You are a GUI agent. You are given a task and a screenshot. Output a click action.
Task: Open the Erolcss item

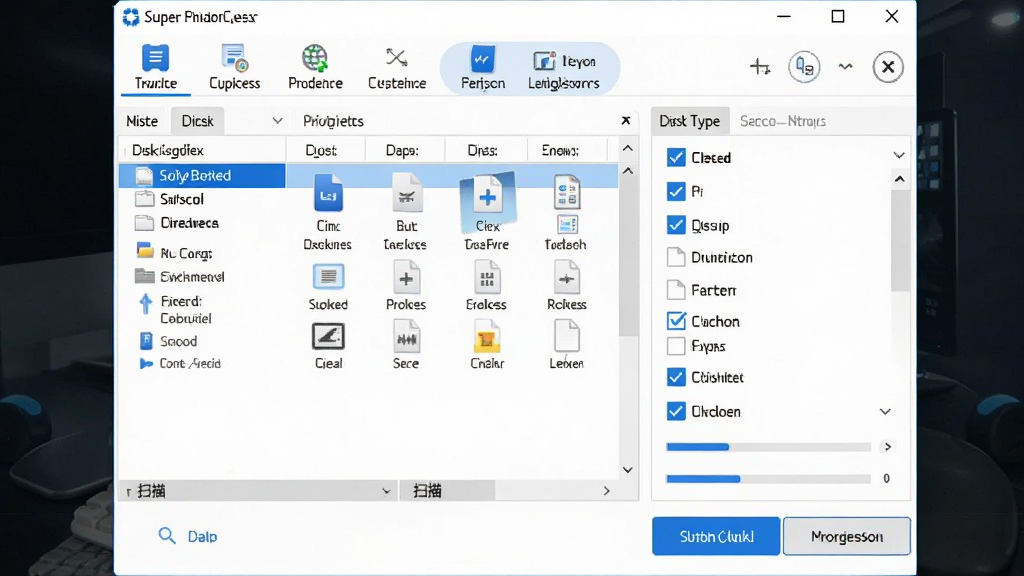tap(487, 285)
